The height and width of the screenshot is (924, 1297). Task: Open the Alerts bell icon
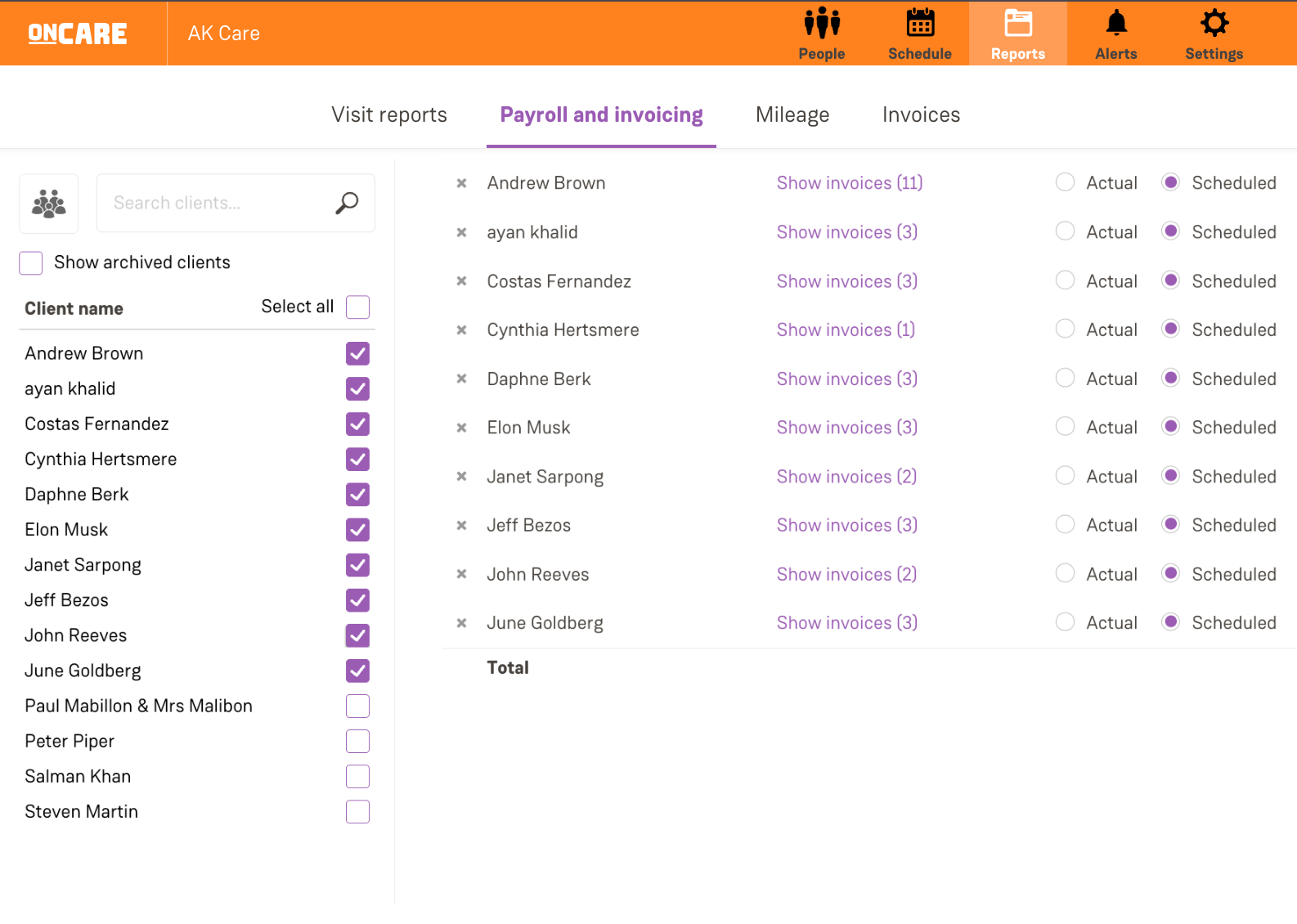click(1115, 25)
